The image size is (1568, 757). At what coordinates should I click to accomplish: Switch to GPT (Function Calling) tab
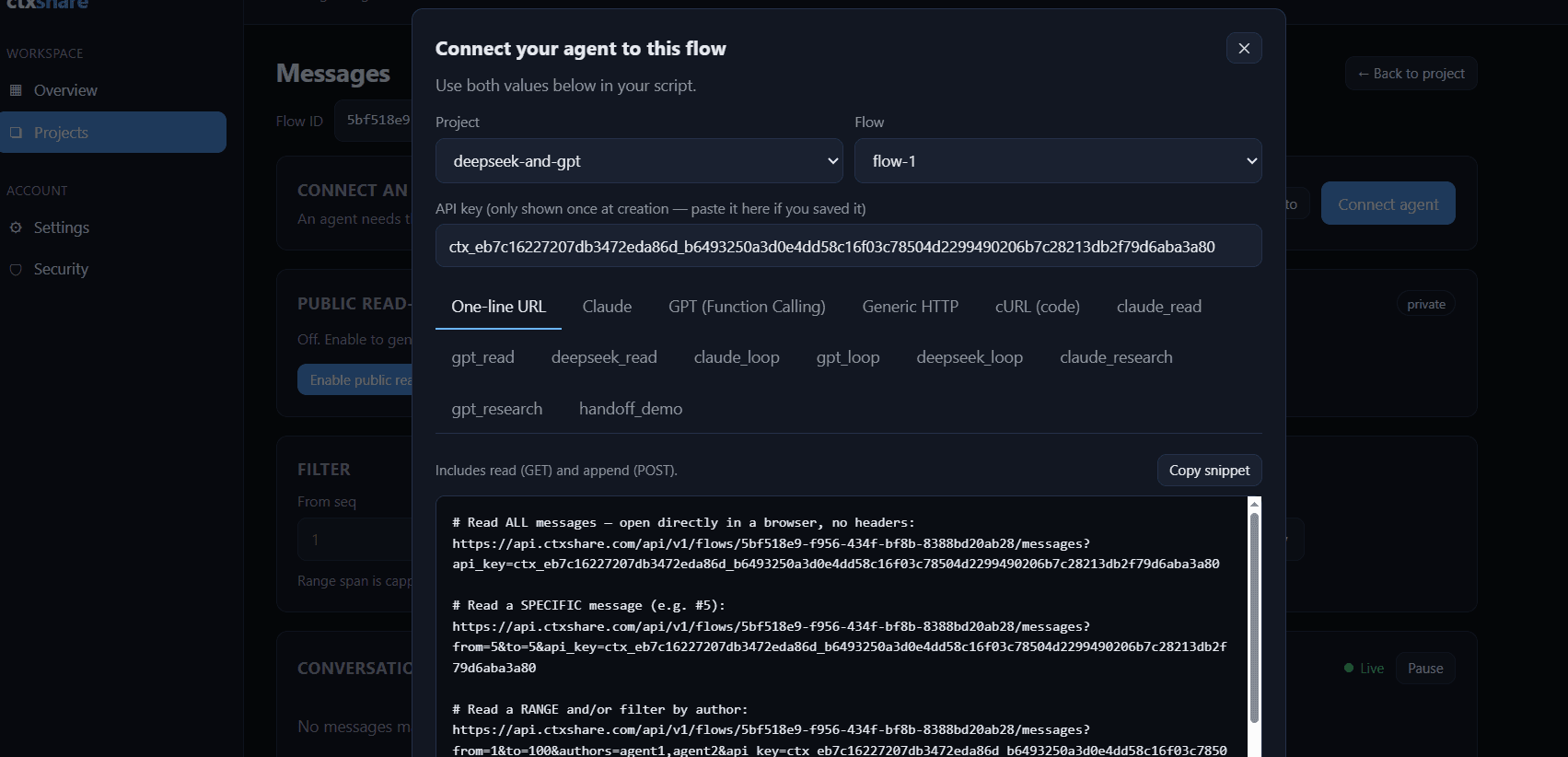click(x=747, y=307)
